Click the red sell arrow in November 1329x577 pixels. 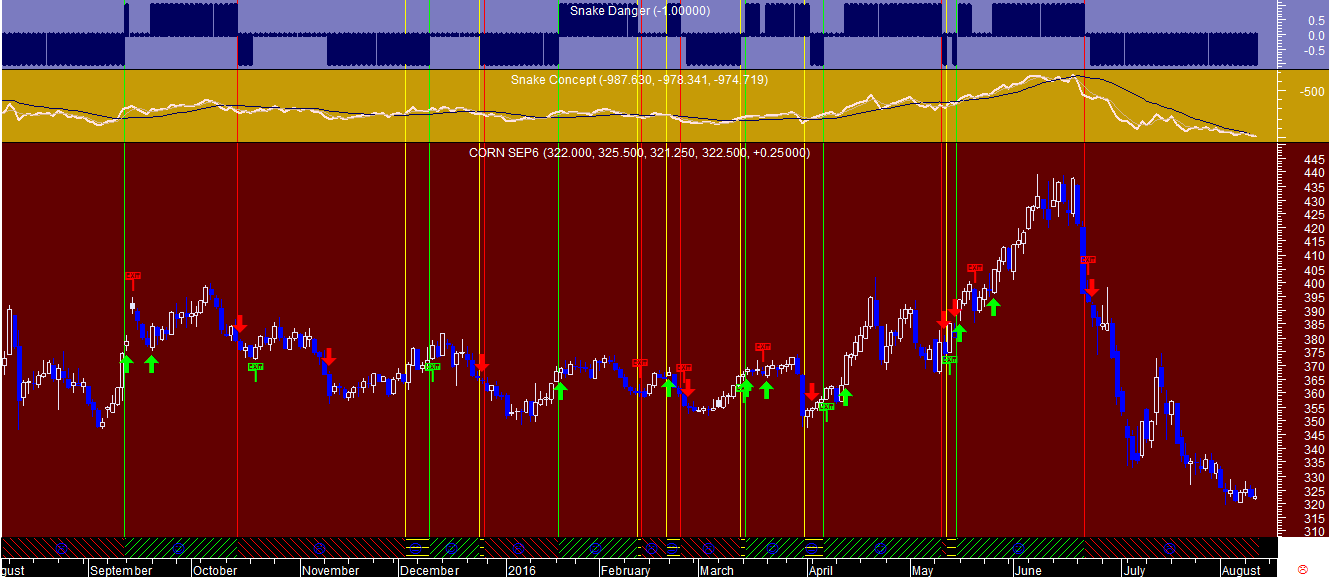(328, 356)
